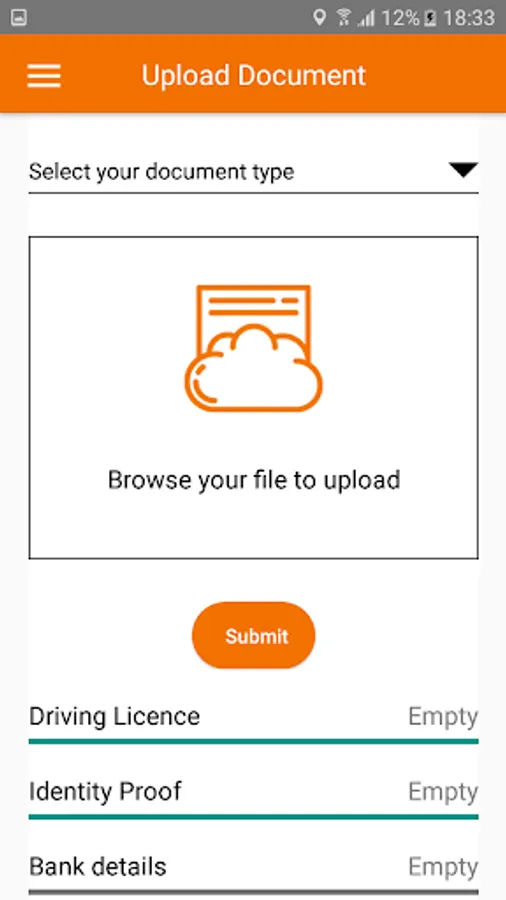Tap the 18:33 clock in status bar
Screen dimensions: 506x900
(x=469, y=18)
